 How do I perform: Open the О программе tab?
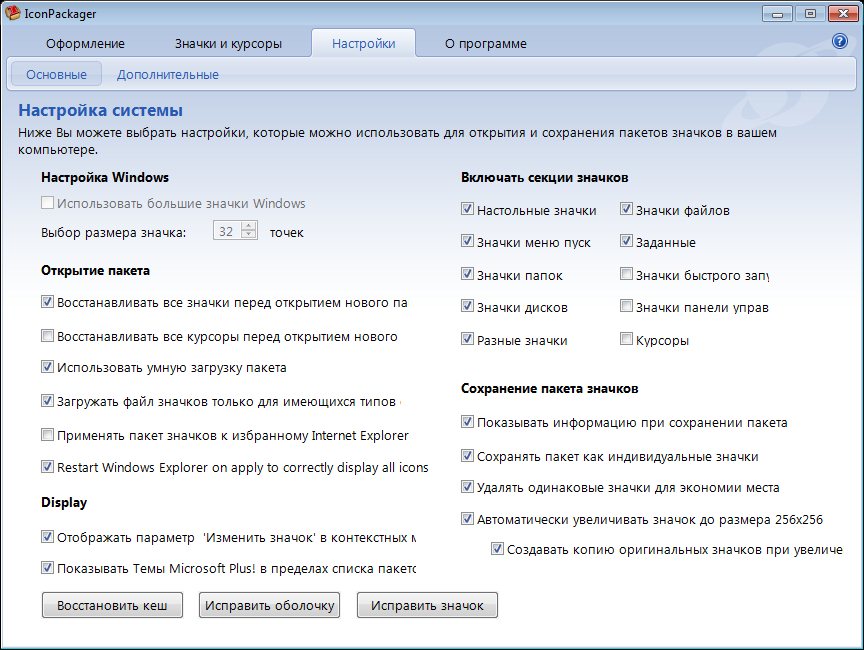coord(485,44)
